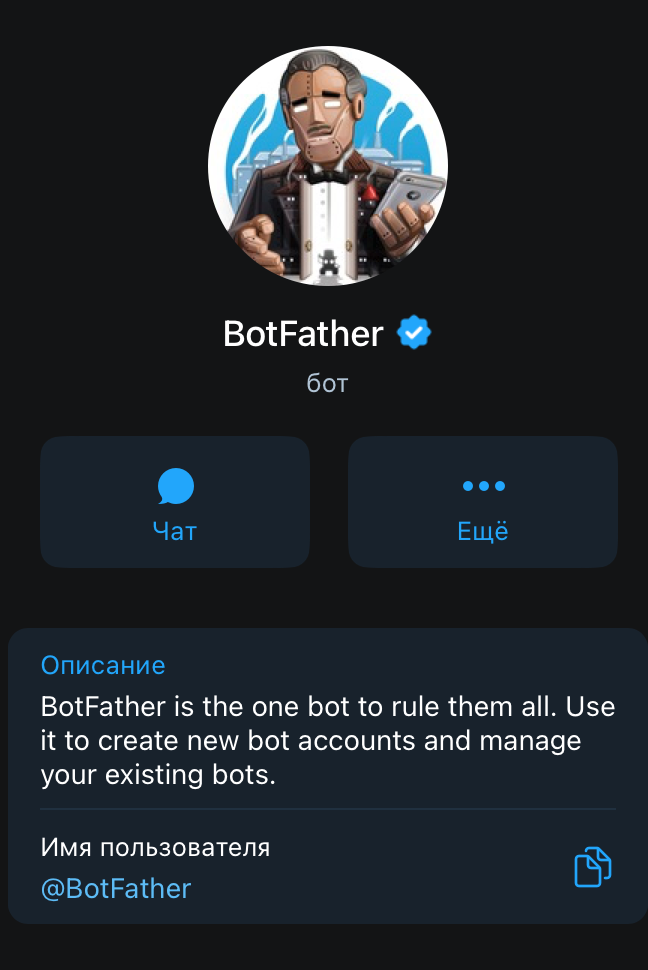
Task: Click the blue verified badge beside BotFather
Action: coord(413,332)
